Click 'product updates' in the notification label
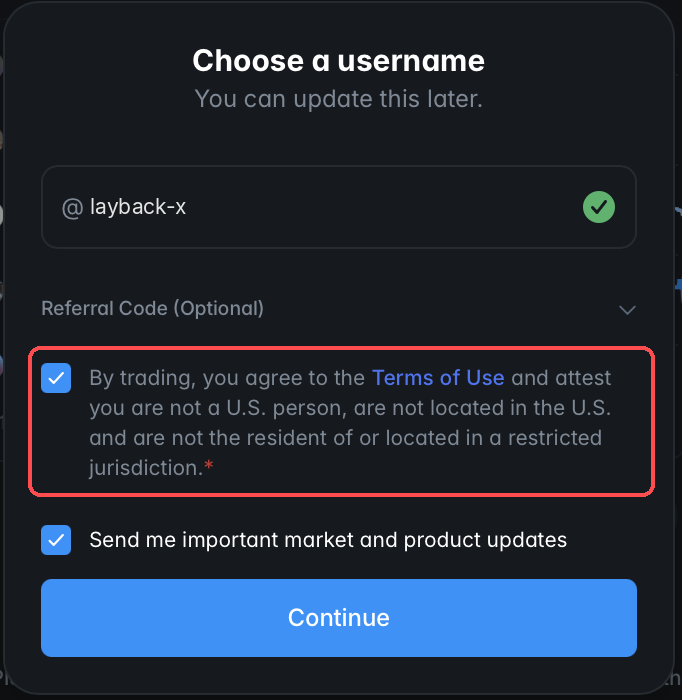This screenshot has width=682, height=700. (485, 540)
